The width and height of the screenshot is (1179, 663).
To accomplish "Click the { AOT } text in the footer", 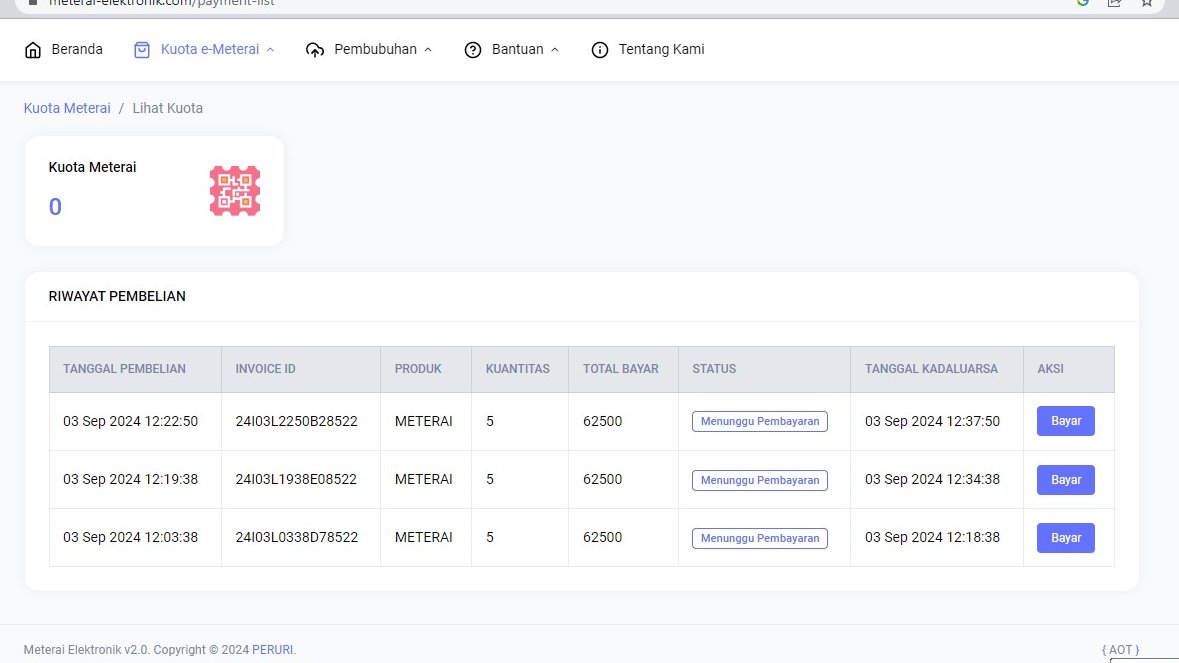I will [x=1120, y=649].
